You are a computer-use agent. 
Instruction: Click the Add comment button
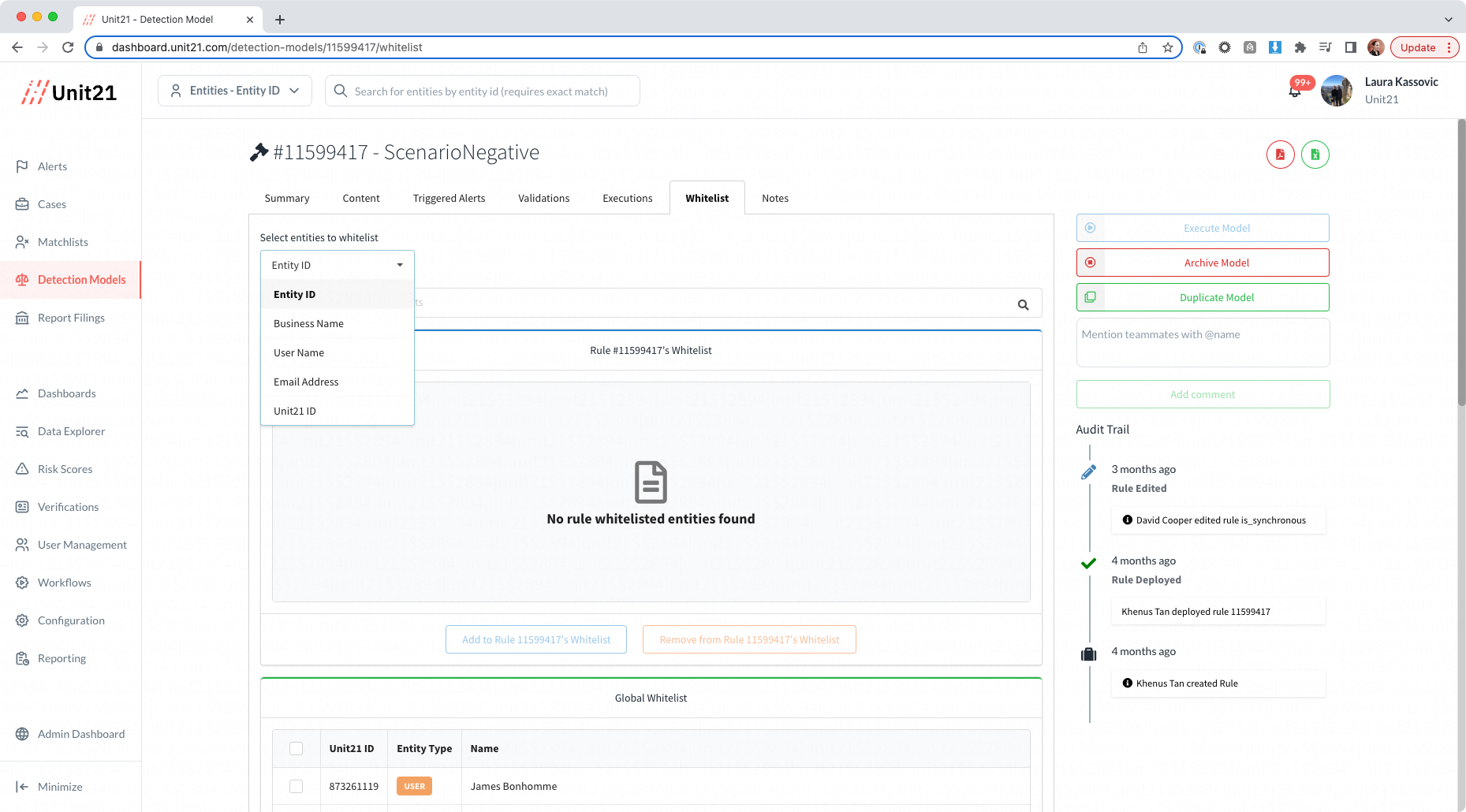point(1203,394)
